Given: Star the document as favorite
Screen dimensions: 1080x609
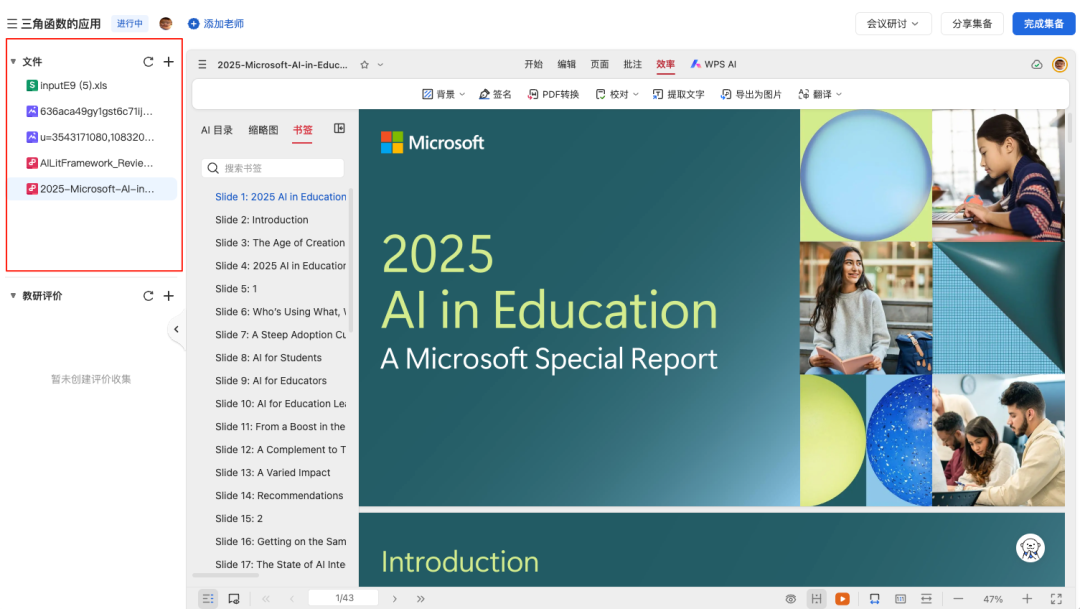Looking at the screenshot, I should [x=365, y=65].
